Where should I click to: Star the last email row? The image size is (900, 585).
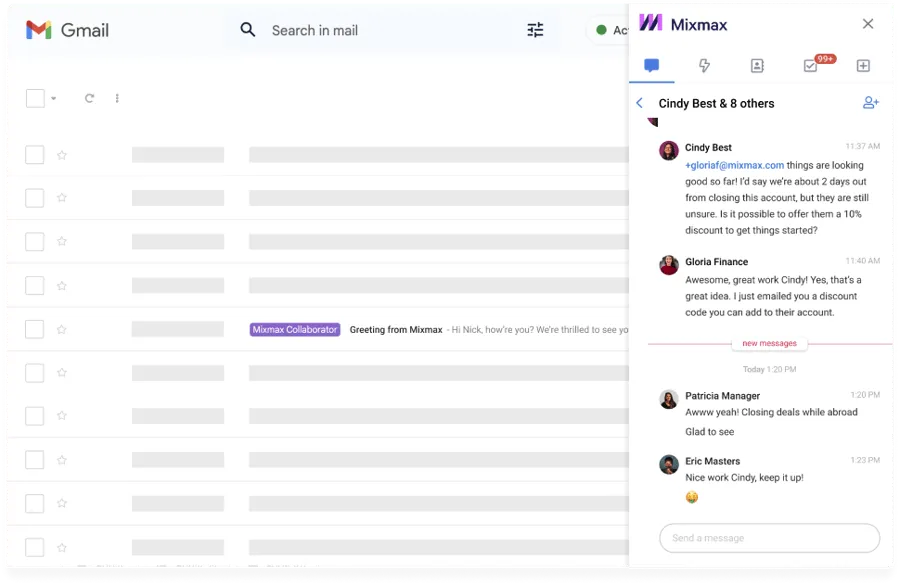coord(62,548)
